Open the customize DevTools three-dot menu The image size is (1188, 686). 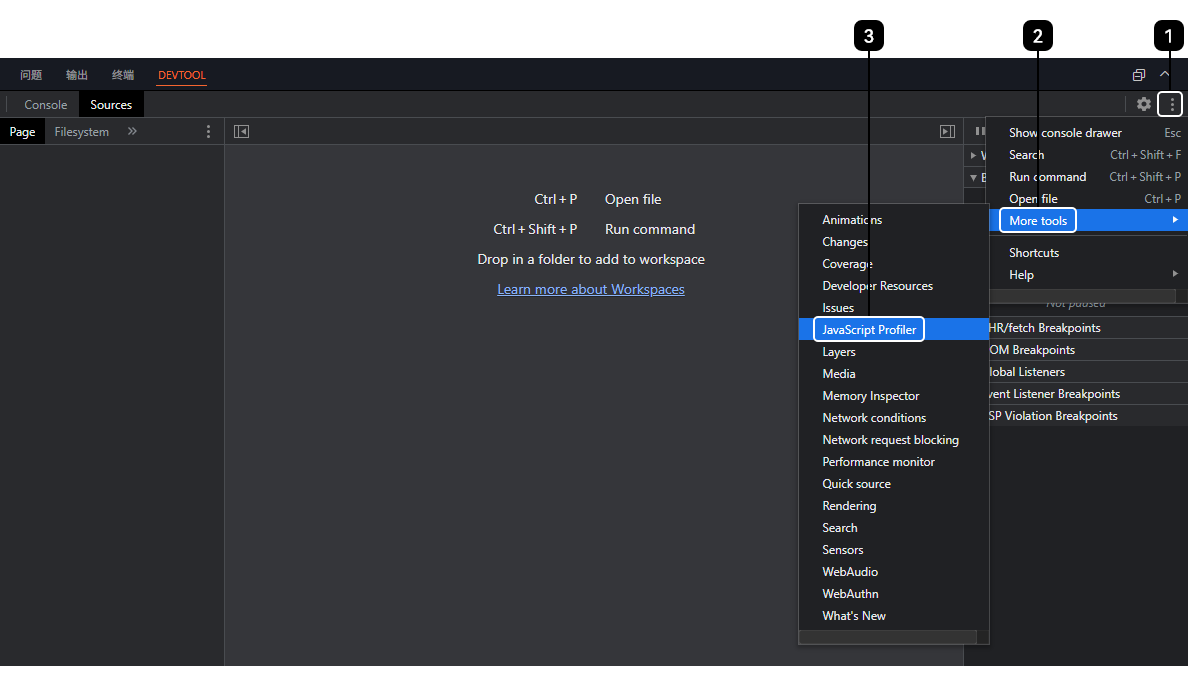point(1171,105)
